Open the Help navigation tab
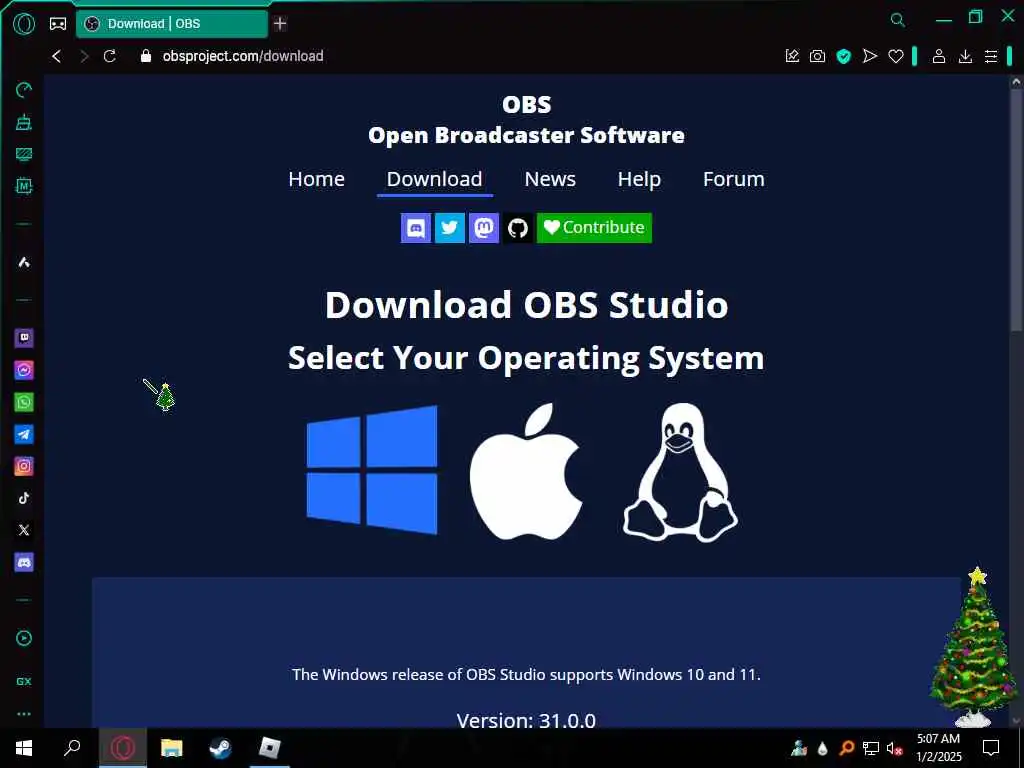Image resolution: width=1024 pixels, height=768 pixels. coord(639,179)
